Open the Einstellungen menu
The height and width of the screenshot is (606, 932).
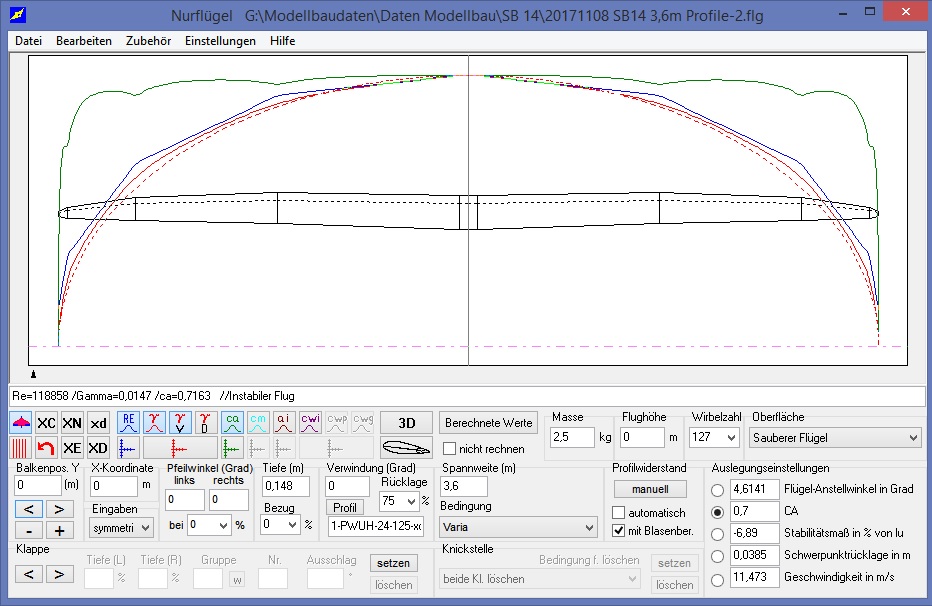(220, 41)
